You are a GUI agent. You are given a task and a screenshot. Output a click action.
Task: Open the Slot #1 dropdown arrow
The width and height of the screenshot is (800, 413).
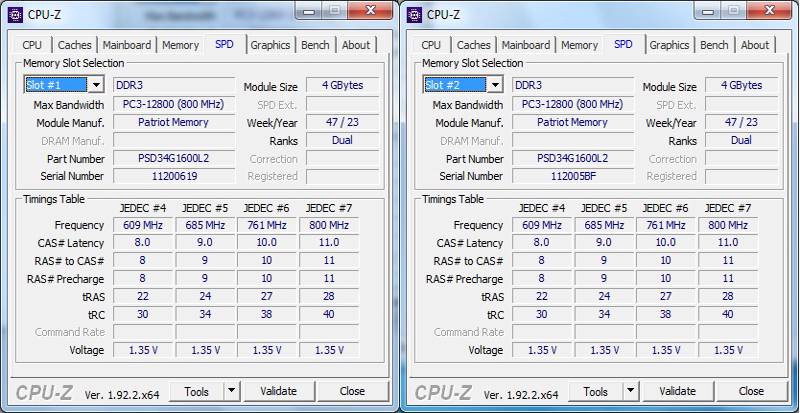point(96,85)
